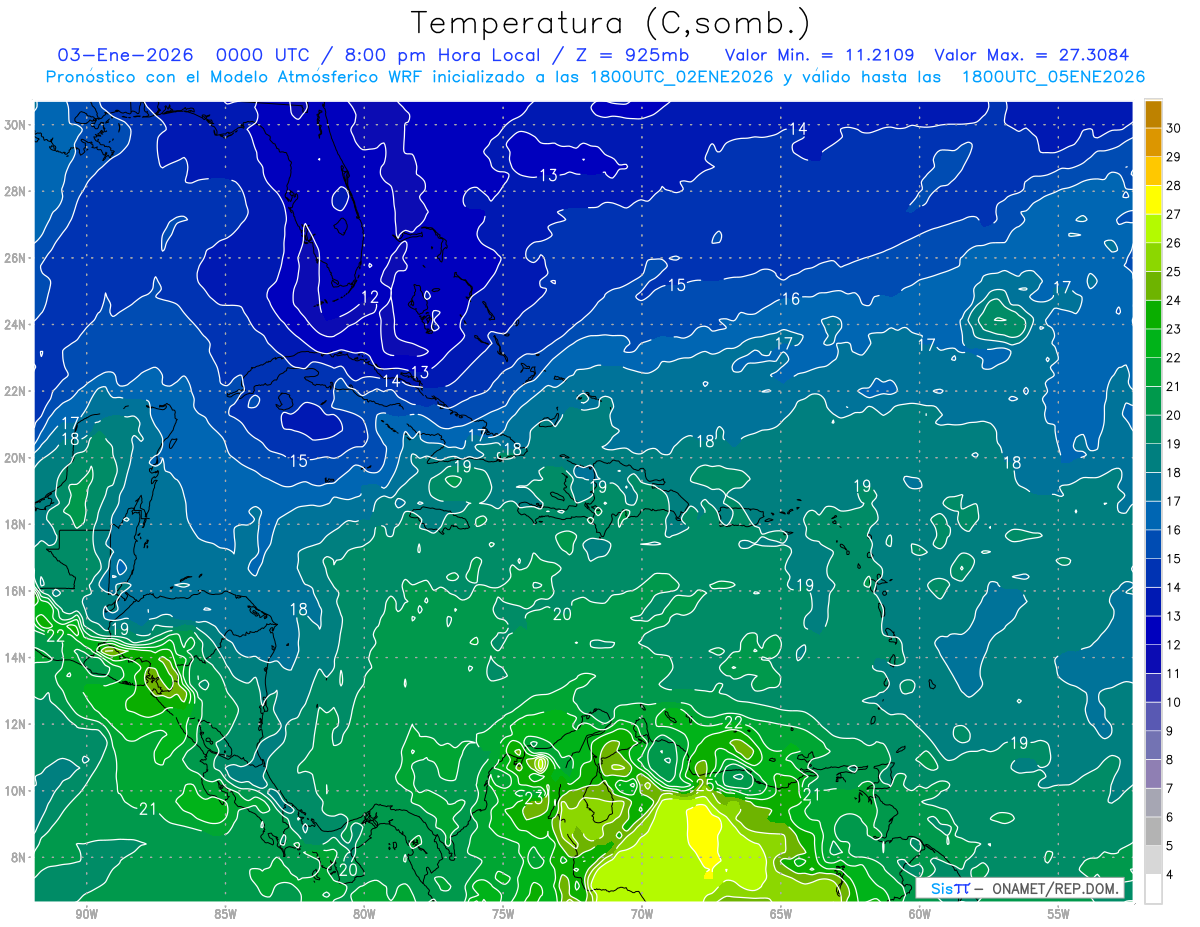Click the bright yellow hottest patch near 68W

(704, 838)
